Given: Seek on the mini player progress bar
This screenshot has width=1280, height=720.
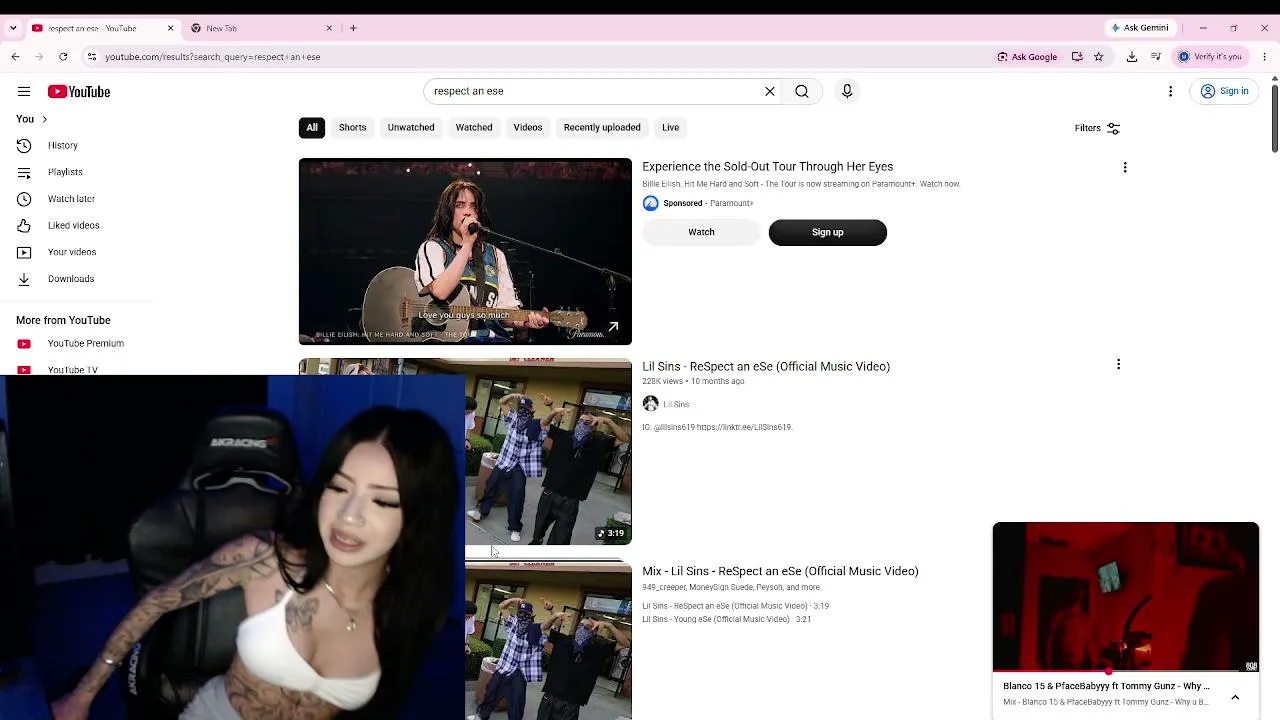Looking at the screenshot, I should [x=1126, y=671].
